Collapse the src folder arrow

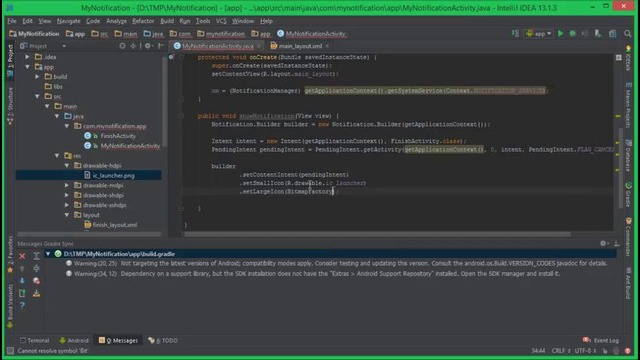(x=37, y=96)
